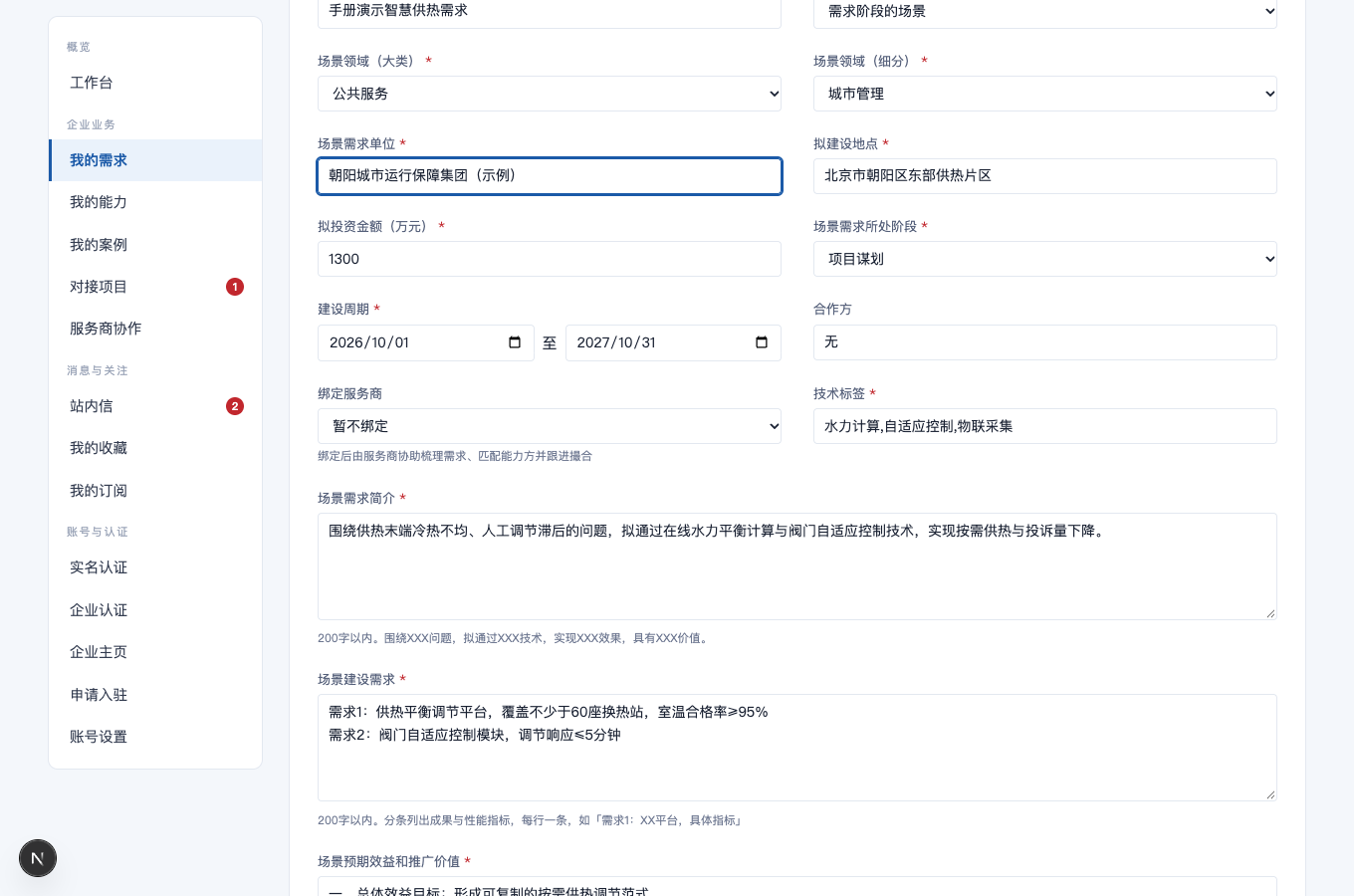The height and width of the screenshot is (896, 1354).
Task: Open 我的订阅 in sidebar
Action: pos(155,491)
